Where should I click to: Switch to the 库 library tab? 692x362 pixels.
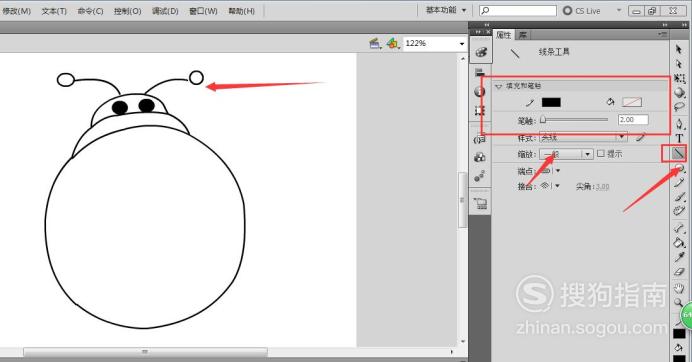coord(523,35)
